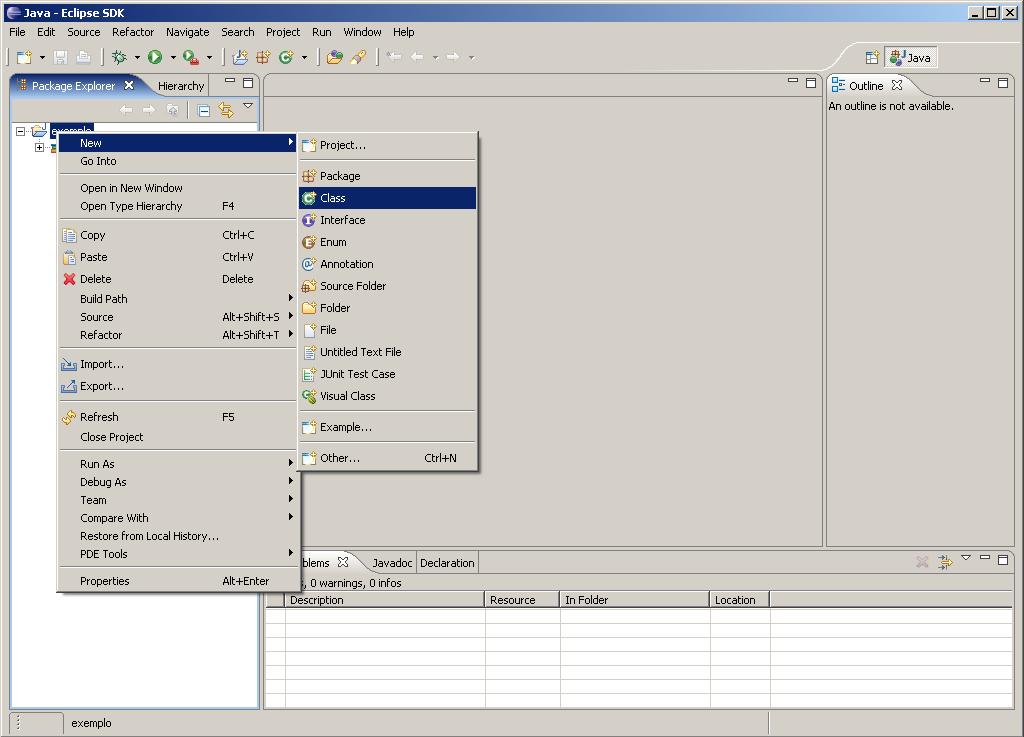
Task: Click the Print toolbar icon
Action: point(83,57)
